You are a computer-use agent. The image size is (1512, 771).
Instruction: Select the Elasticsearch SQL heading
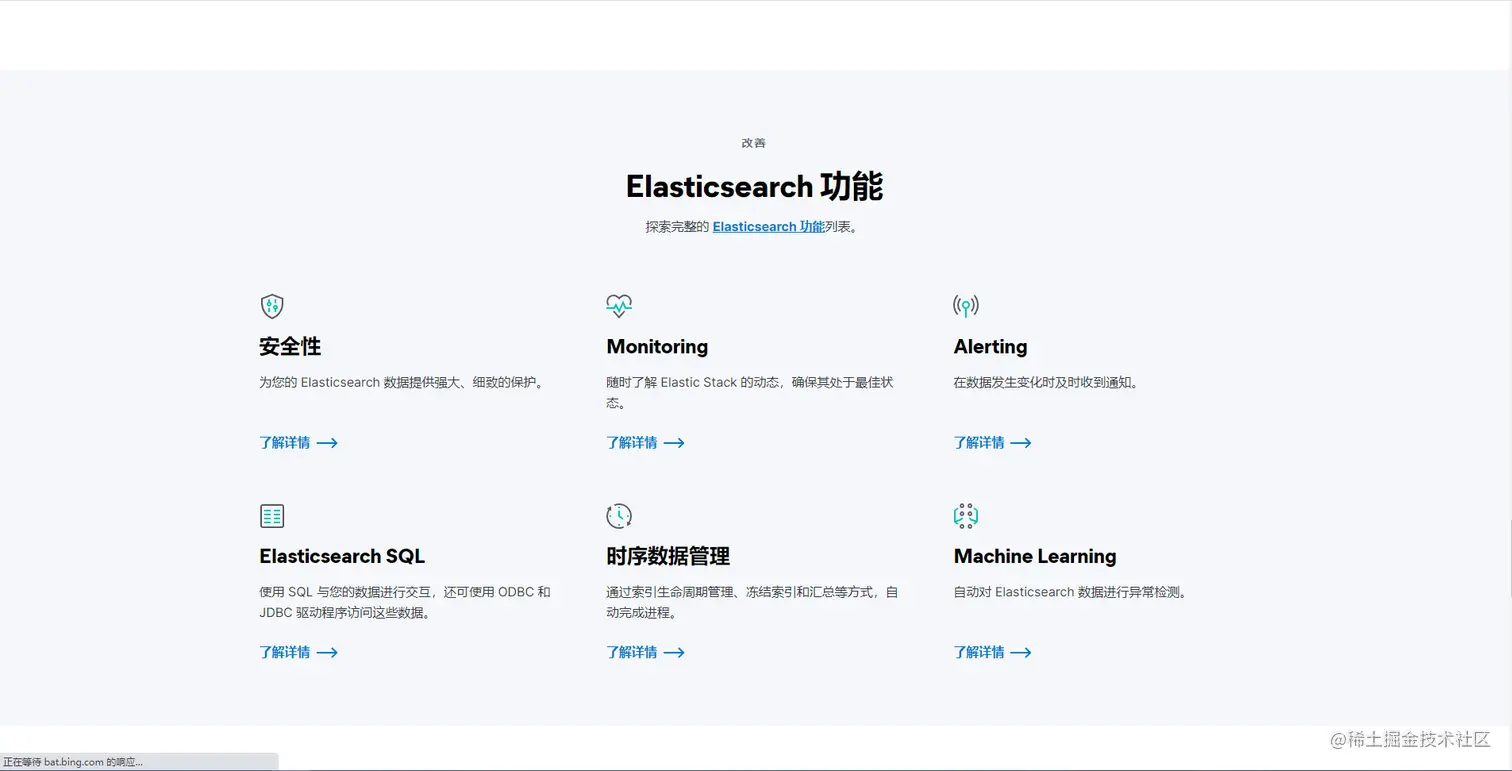point(342,557)
